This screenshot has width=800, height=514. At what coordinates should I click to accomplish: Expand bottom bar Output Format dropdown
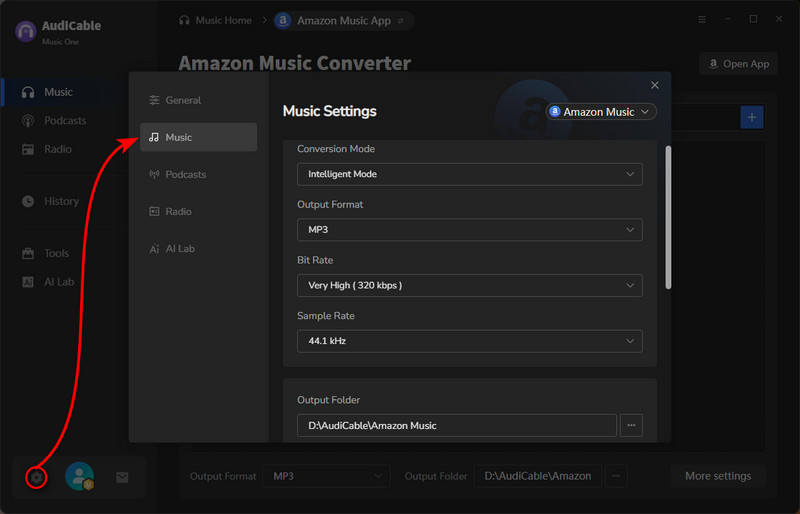pos(327,476)
